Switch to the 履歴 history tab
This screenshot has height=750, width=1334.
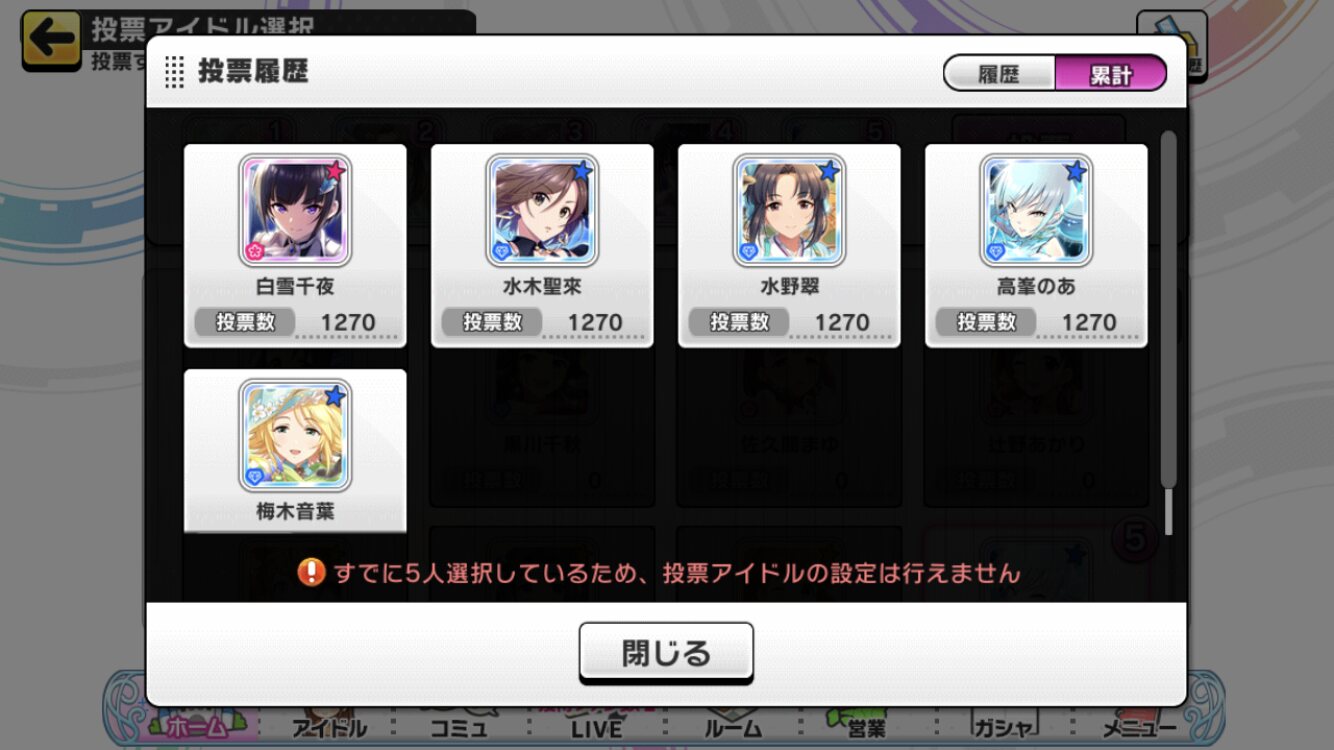point(999,73)
